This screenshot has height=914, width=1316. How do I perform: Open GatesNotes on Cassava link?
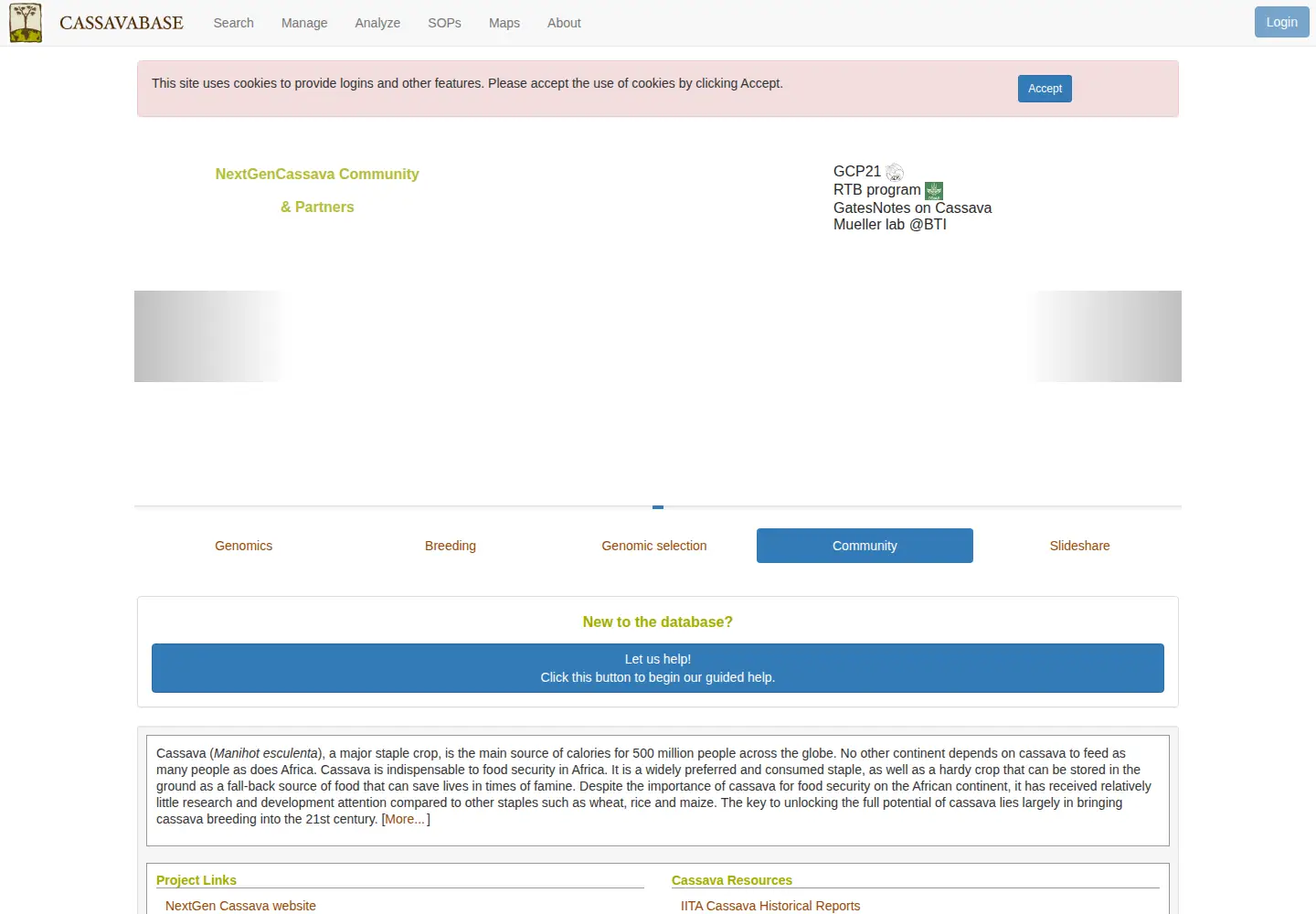(912, 208)
